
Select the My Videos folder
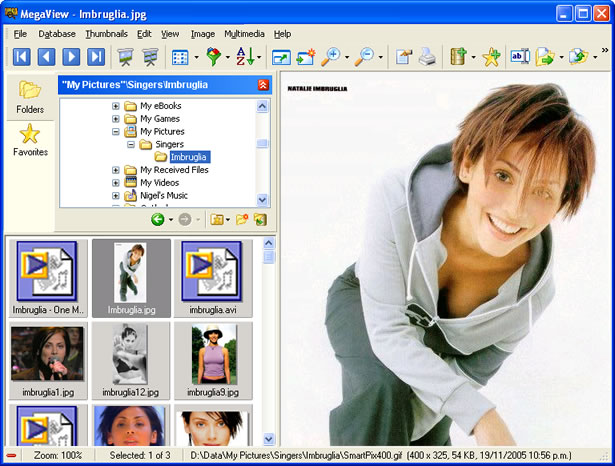coord(160,183)
